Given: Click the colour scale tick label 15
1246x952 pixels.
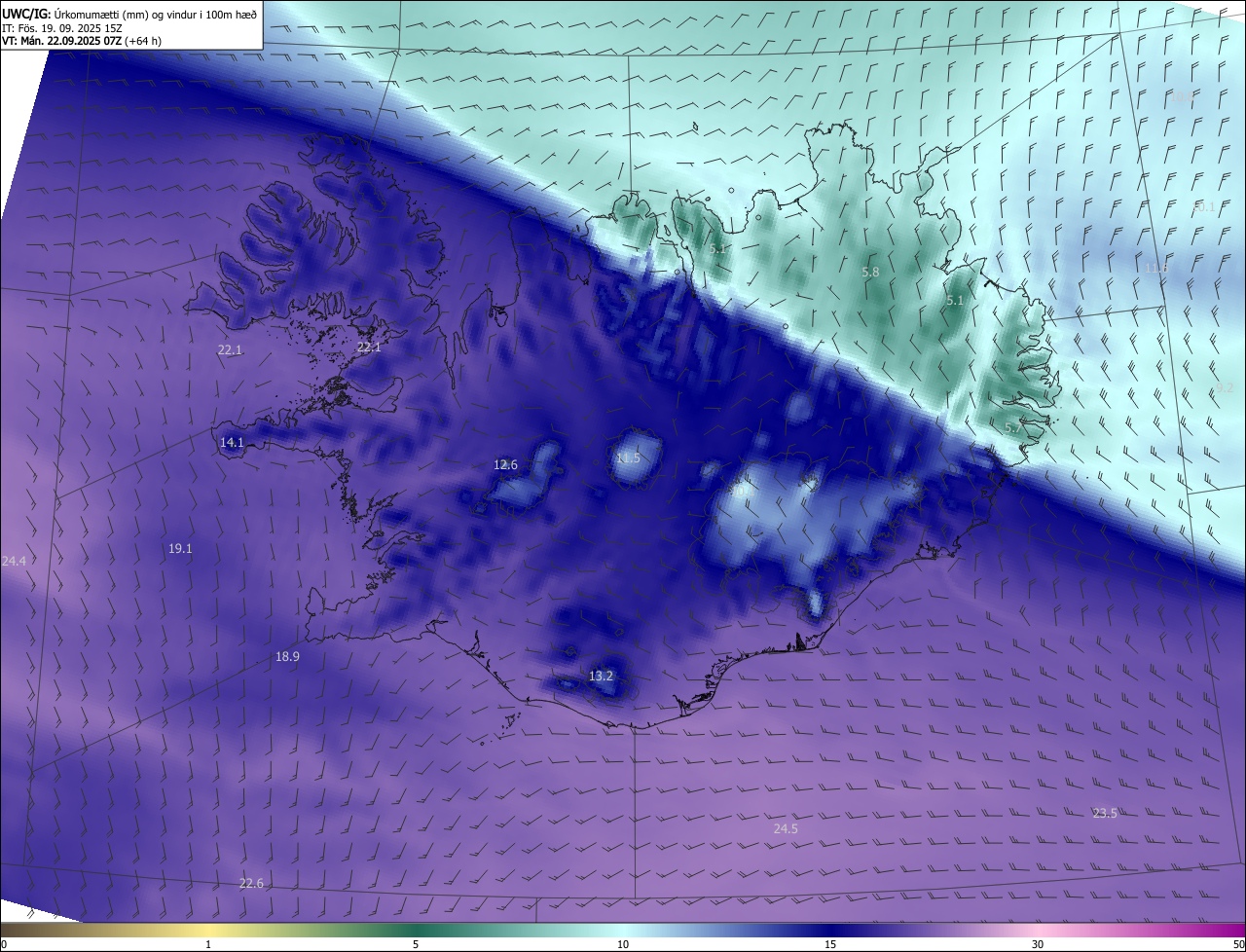Looking at the screenshot, I should pos(830,944).
